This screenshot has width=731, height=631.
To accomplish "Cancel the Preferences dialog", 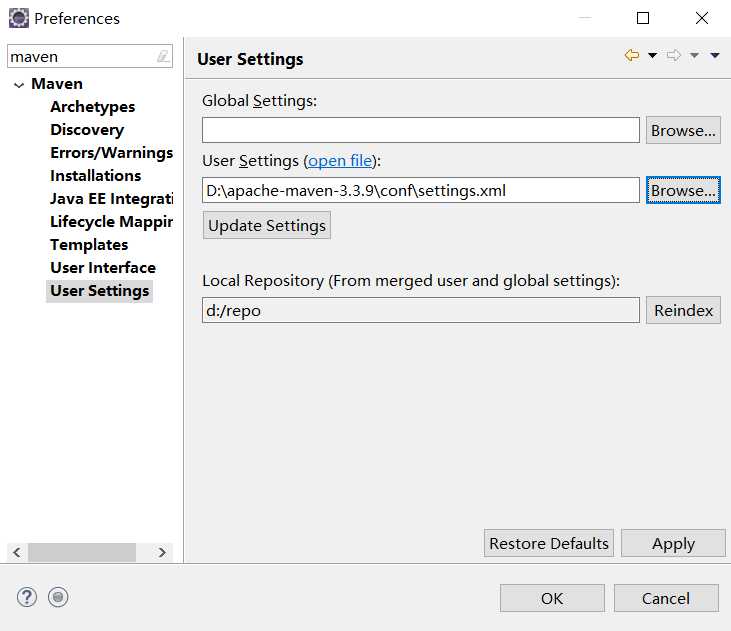I will tap(666, 598).
